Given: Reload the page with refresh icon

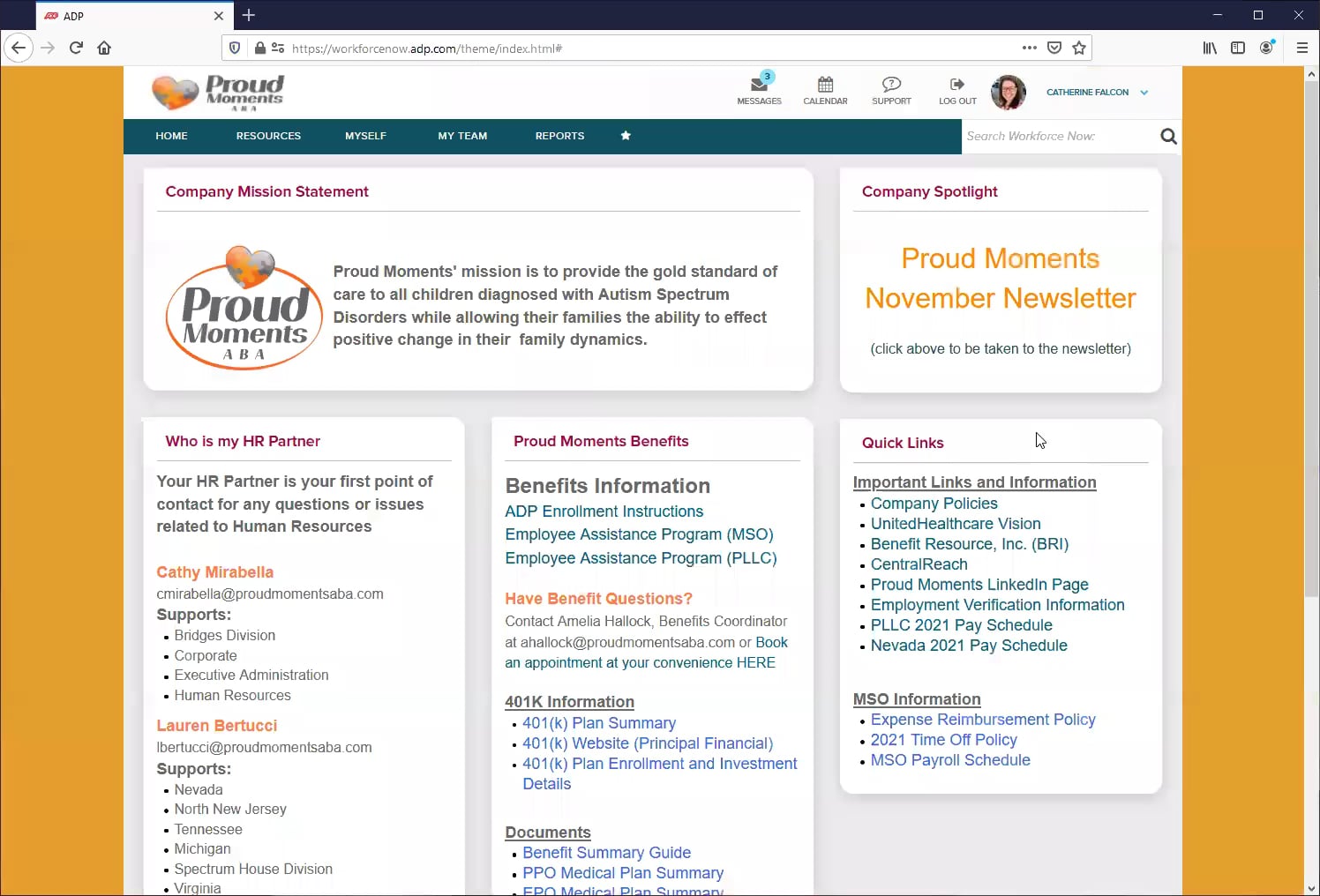Looking at the screenshot, I should [76, 48].
